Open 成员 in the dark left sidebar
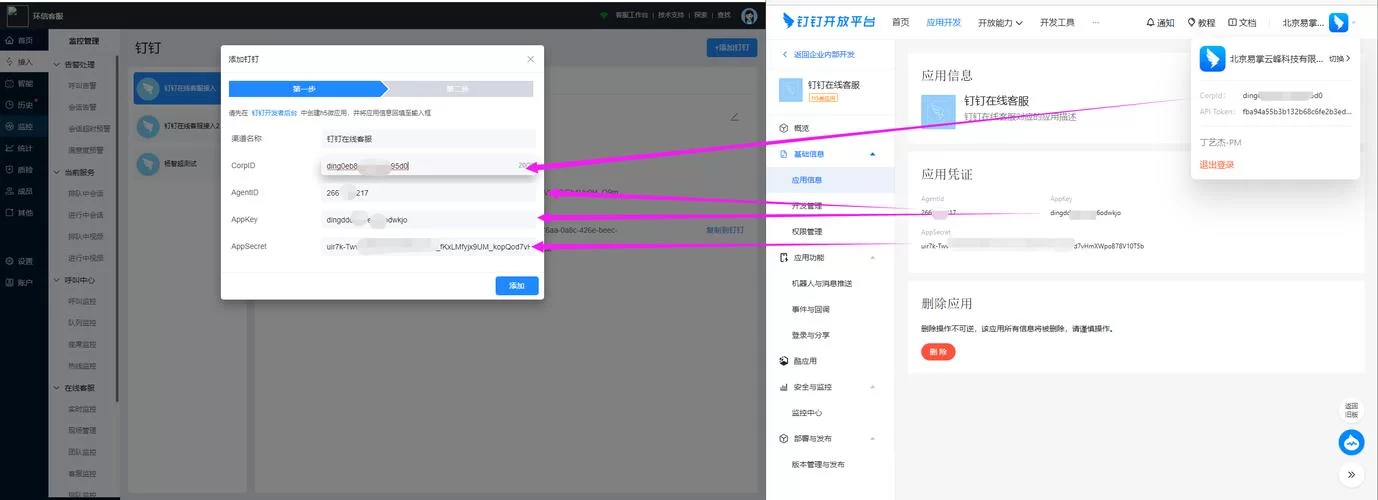 pyautogui.click(x=20, y=191)
